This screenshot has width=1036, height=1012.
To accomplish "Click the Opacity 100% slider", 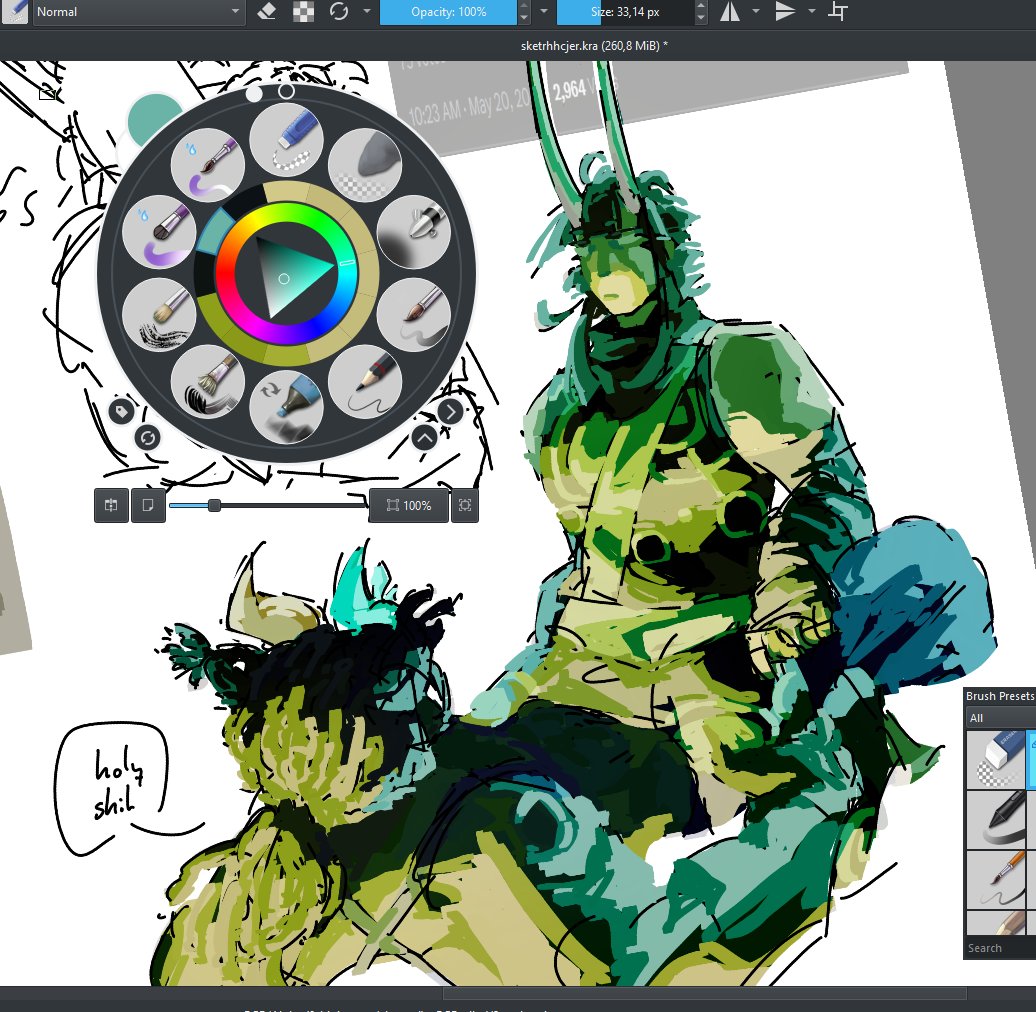I will click(449, 12).
